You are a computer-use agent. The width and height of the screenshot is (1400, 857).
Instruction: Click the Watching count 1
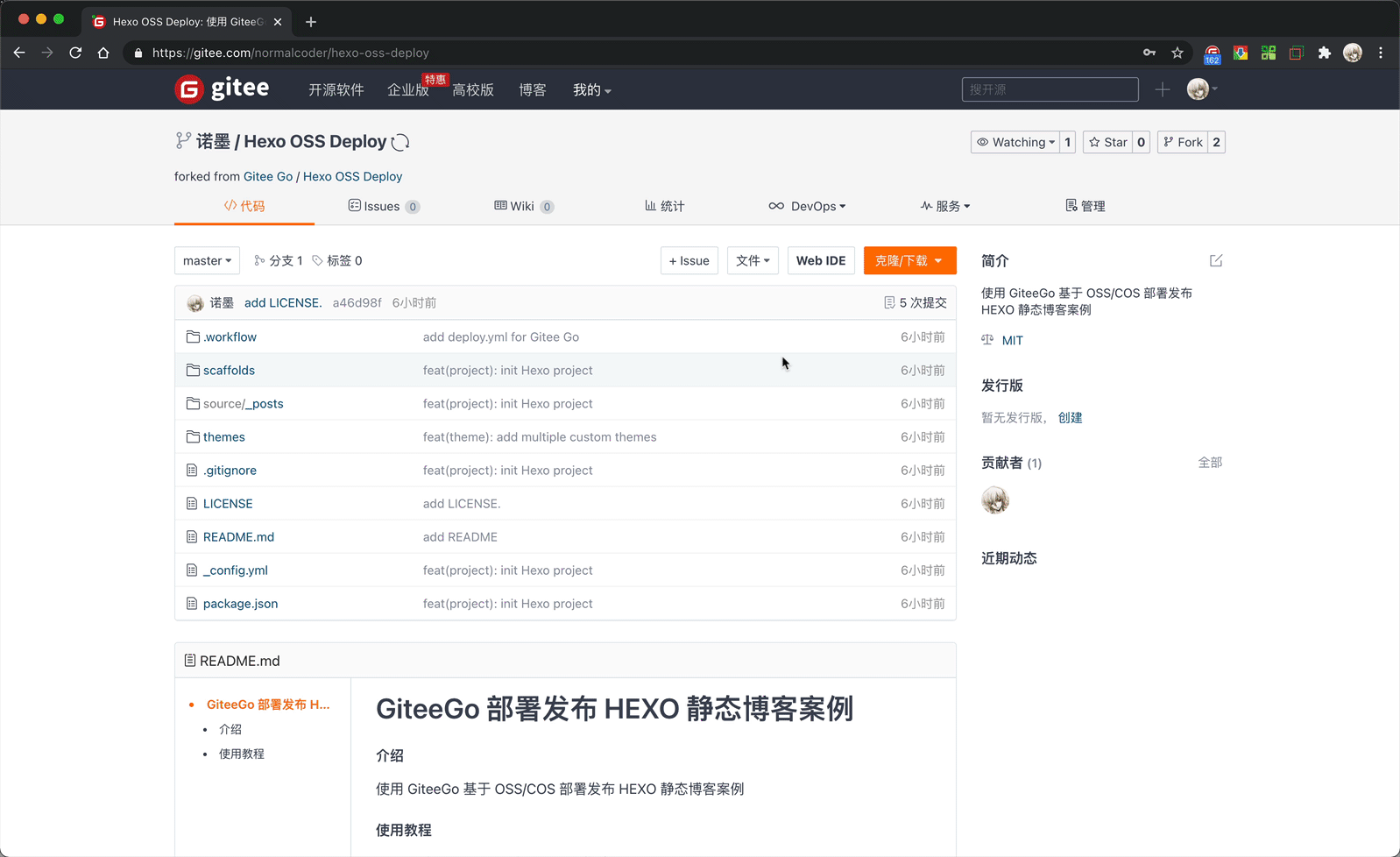point(1067,142)
